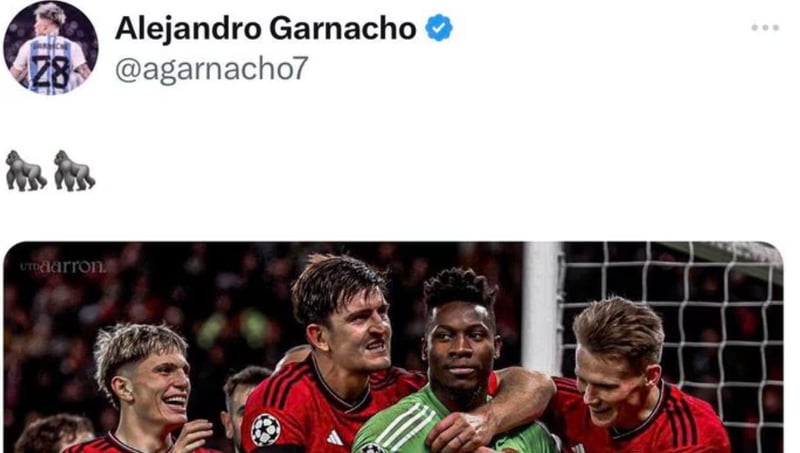Open the Alejandro Garnacho display name
The image size is (800, 453).
coord(265,28)
